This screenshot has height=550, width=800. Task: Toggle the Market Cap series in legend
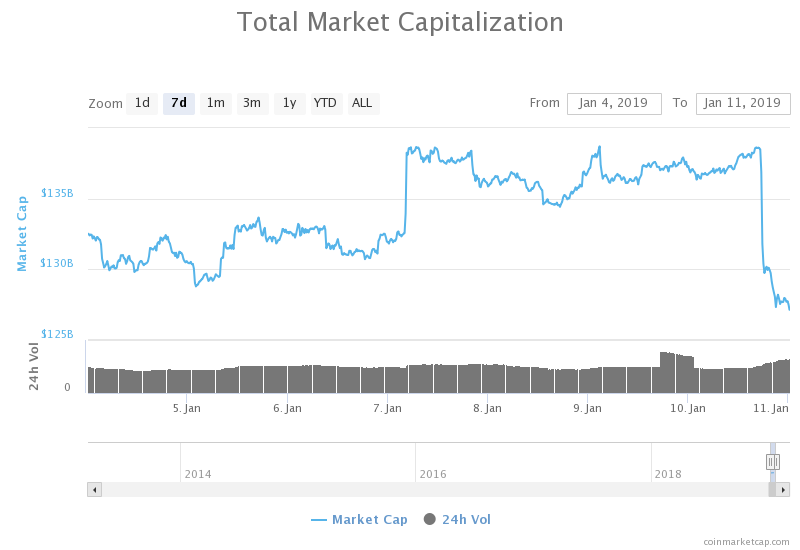pyautogui.click(x=369, y=519)
